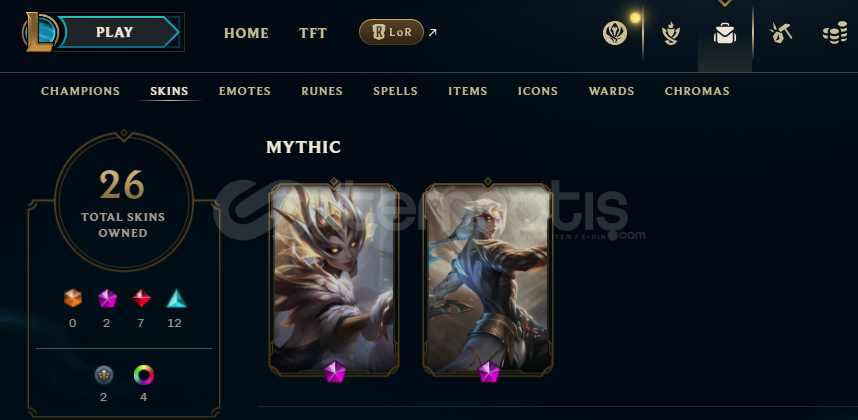Screen dimensions: 858x420
Task: Click the rainbow chroma wheel icon
Action: tap(143, 375)
